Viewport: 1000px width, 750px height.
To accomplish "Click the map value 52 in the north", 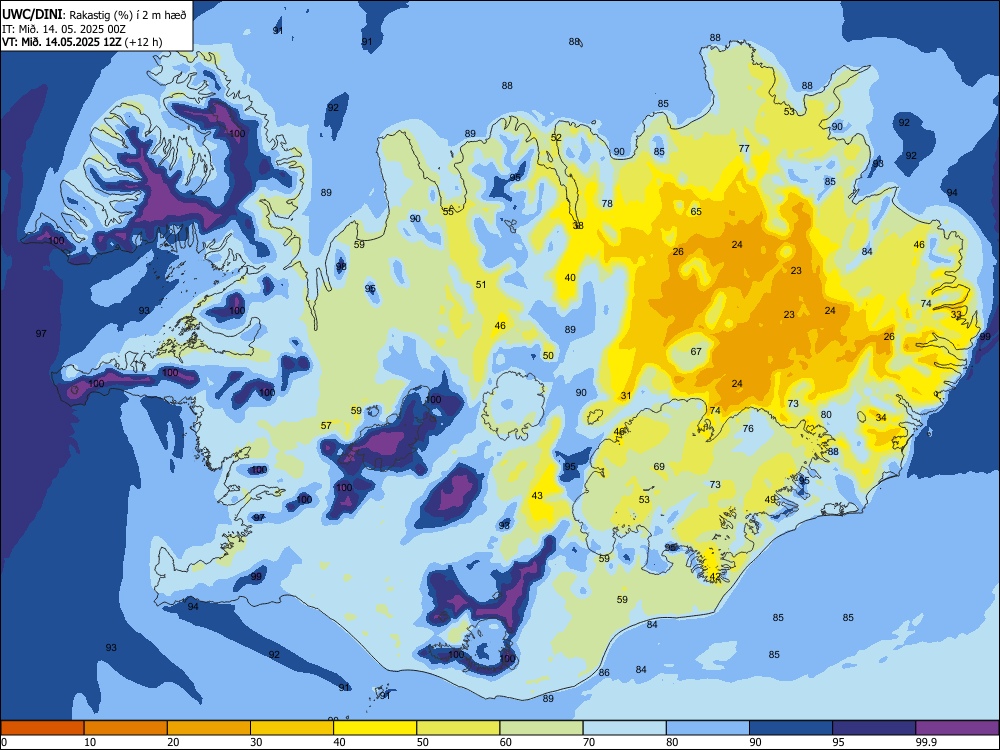I will pyautogui.click(x=556, y=138).
